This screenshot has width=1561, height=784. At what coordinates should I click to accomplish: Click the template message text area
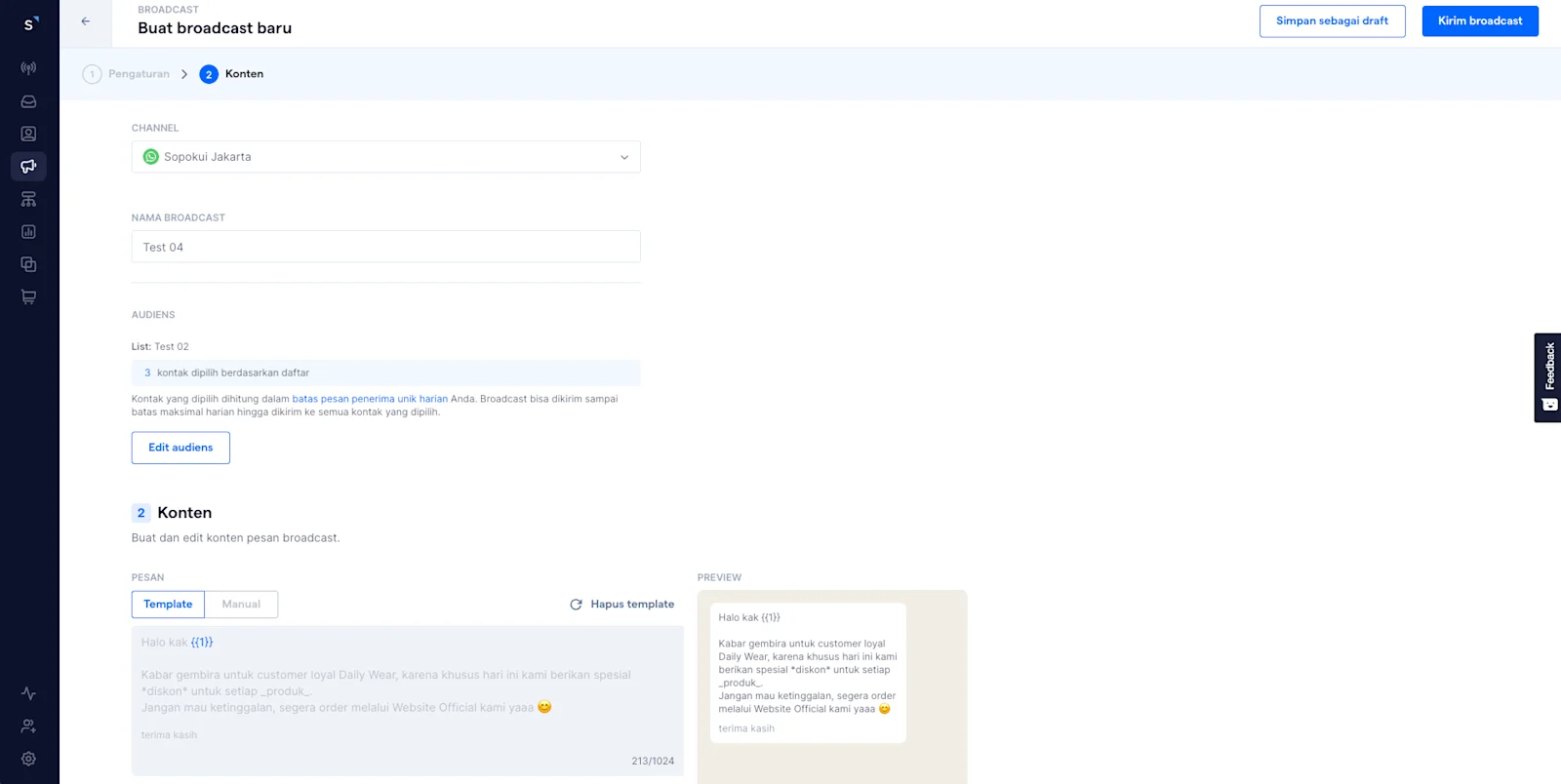408,701
